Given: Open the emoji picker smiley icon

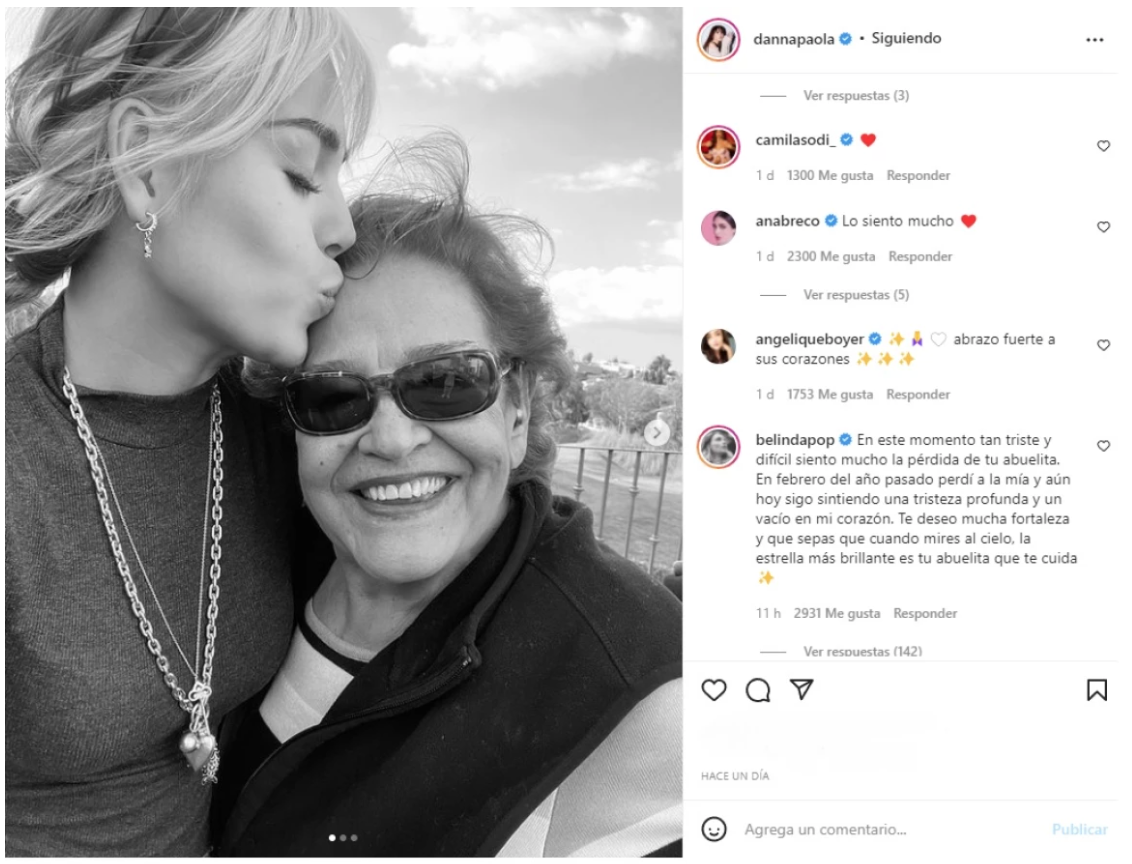Looking at the screenshot, I should 713,830.
